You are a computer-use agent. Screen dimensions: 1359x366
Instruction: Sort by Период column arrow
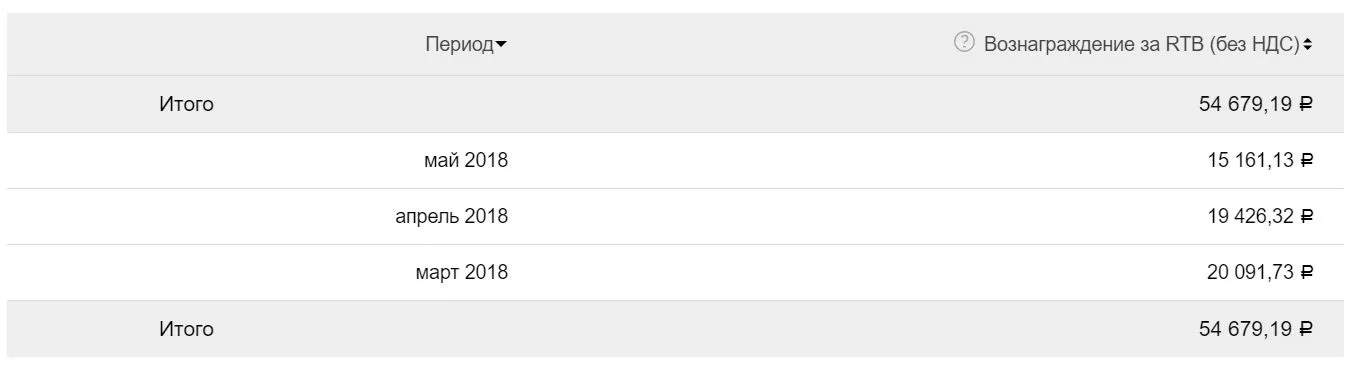tap(501, 45)
